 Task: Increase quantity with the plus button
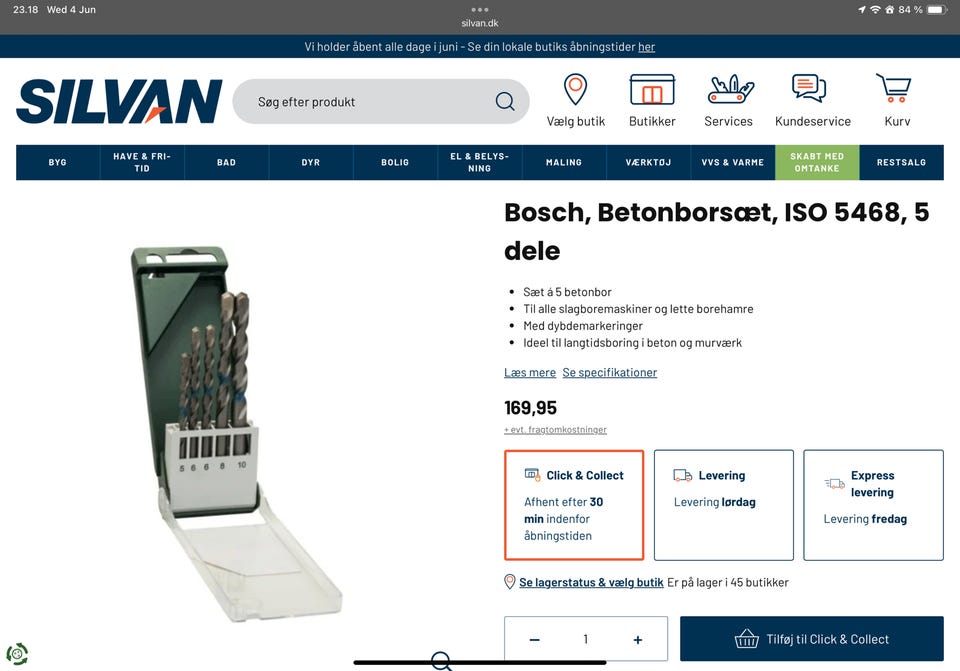637,640
